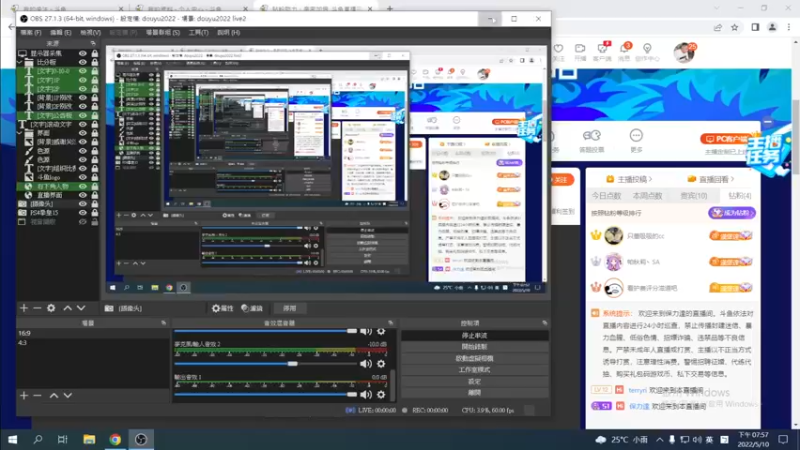
Task: Open the 檔案(F) menu in OBS
Action: click(x=31, y=32)
